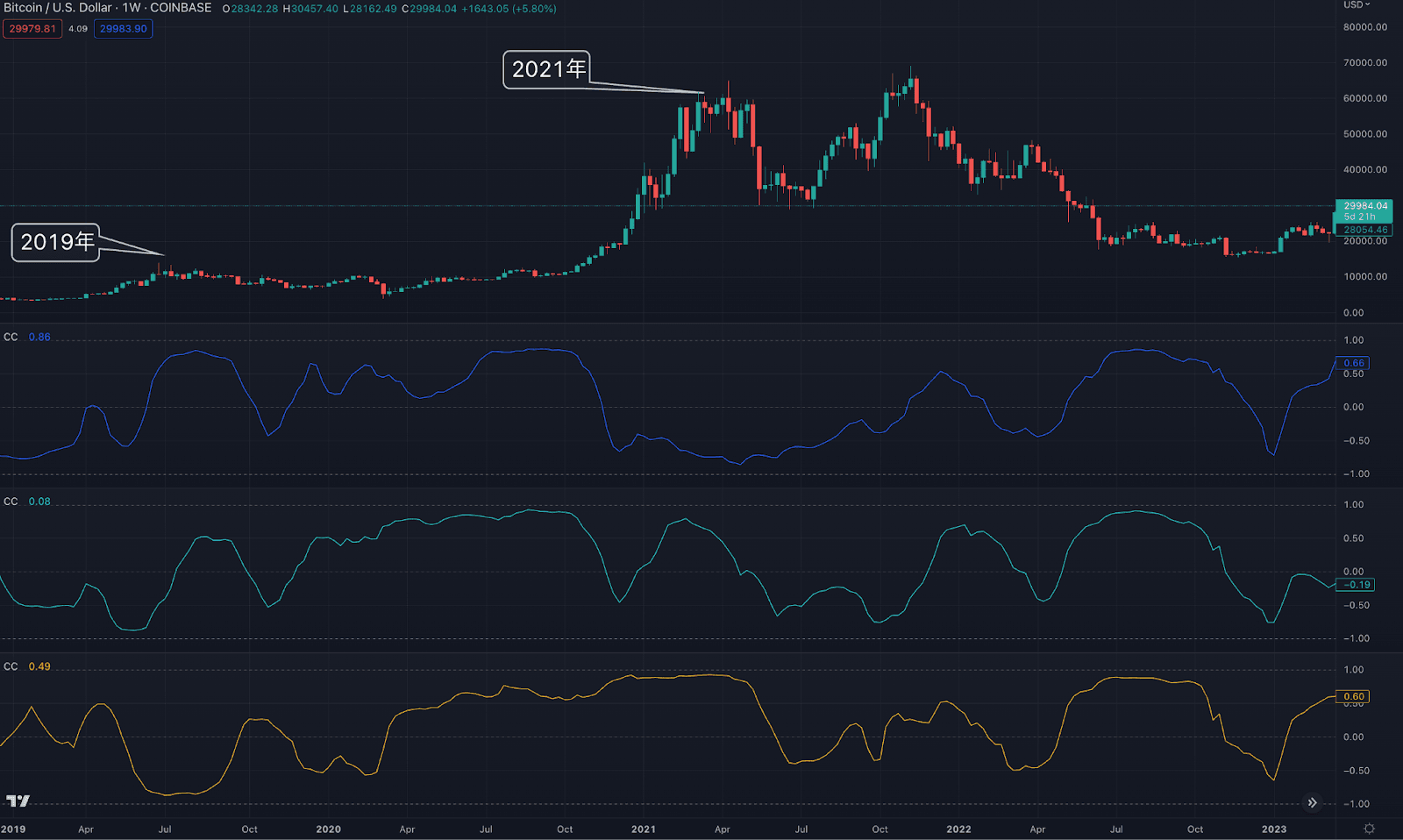Click the CC 0.08 indicator legend
Viewport: 1403px width, 840px height.
click(x=27, y=502)
